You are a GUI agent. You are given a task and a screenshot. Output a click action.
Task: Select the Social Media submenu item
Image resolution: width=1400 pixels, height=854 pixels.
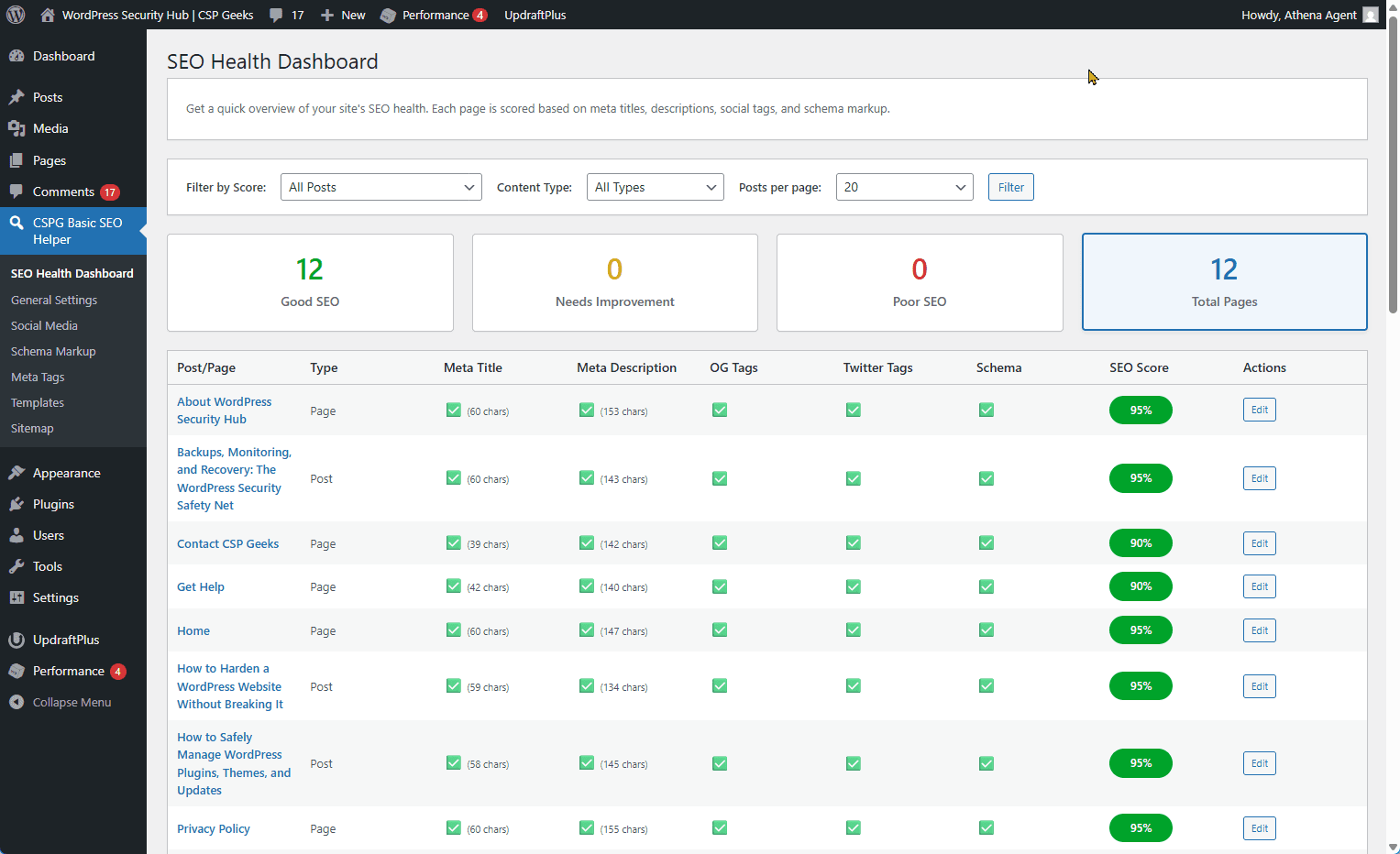coord(44,325)
